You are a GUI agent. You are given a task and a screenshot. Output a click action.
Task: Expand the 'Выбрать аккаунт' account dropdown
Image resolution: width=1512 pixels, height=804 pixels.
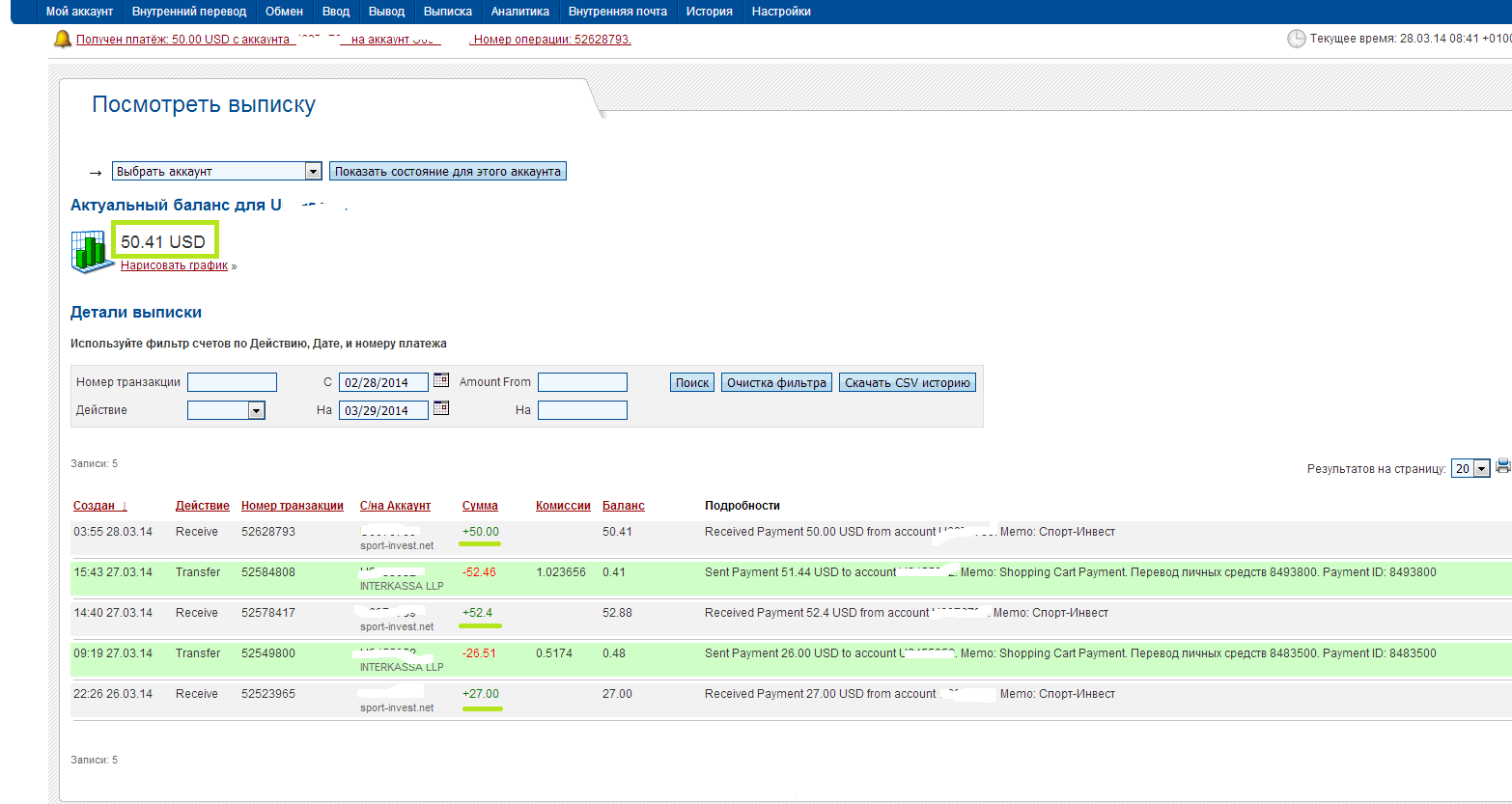[313, 171]
